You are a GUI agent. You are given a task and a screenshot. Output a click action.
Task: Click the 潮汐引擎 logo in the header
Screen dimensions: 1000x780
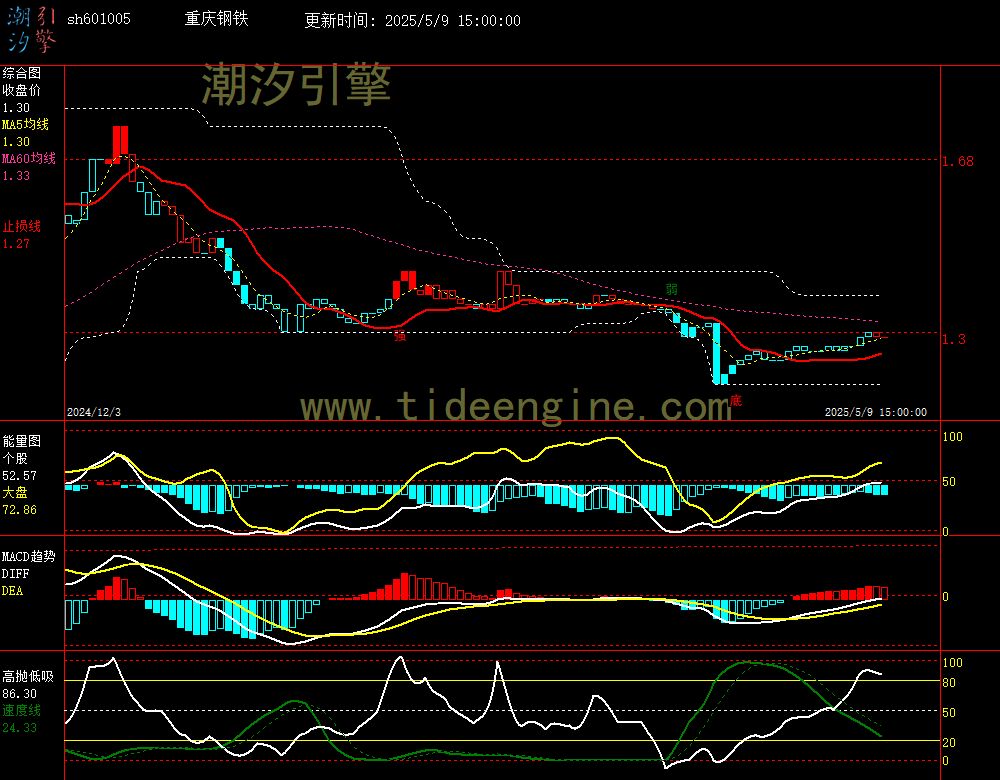[x=32, y=29]
